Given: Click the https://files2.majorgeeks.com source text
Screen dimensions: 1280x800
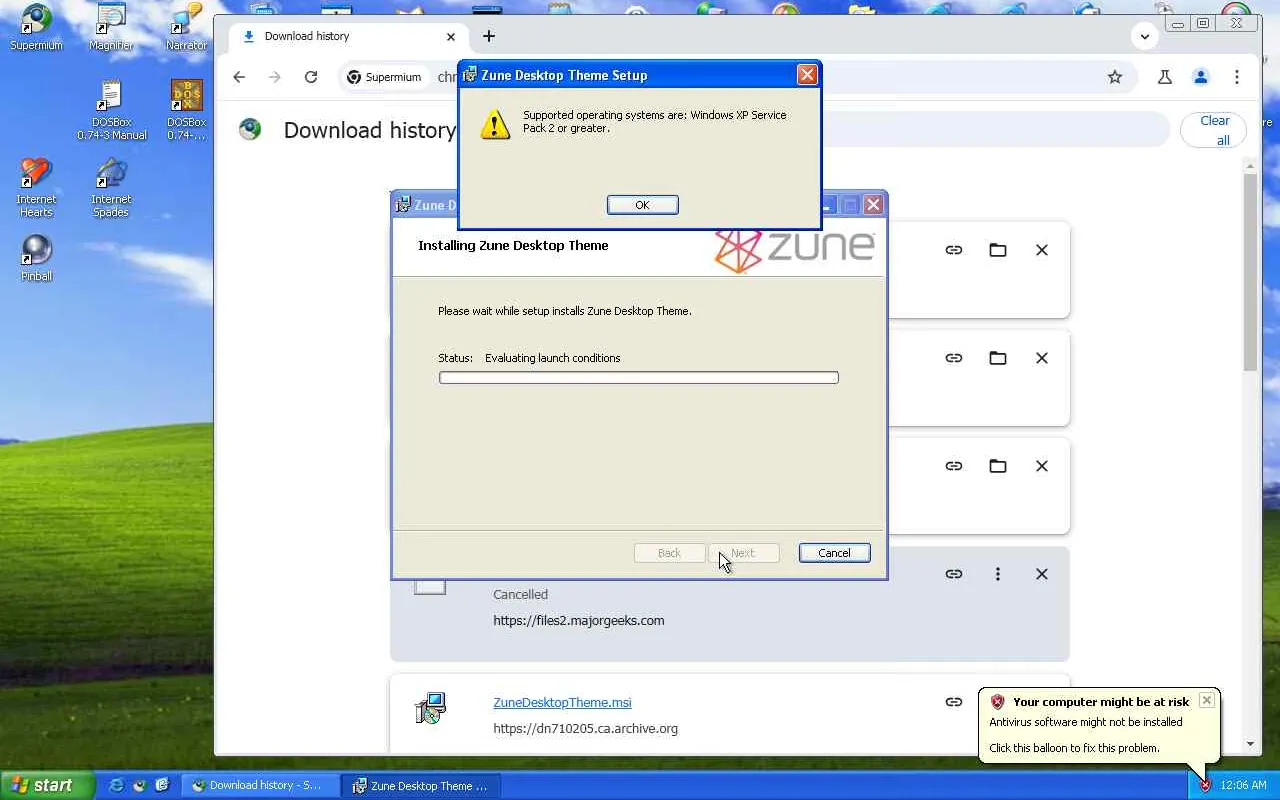Looking at the screenshot, I should click(578, 620).
